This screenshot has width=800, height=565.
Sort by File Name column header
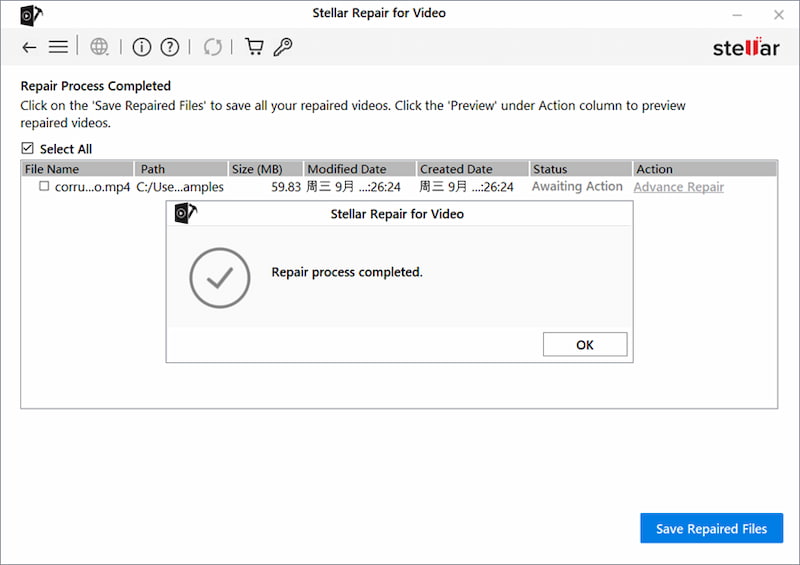[x=77, y=168]
